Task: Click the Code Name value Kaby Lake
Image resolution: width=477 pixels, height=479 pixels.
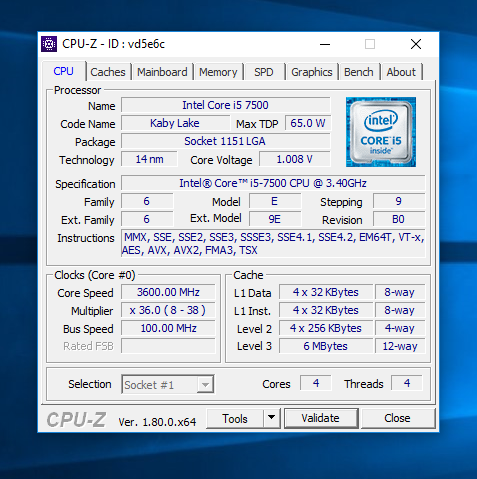Action: (x=175, y=123)
